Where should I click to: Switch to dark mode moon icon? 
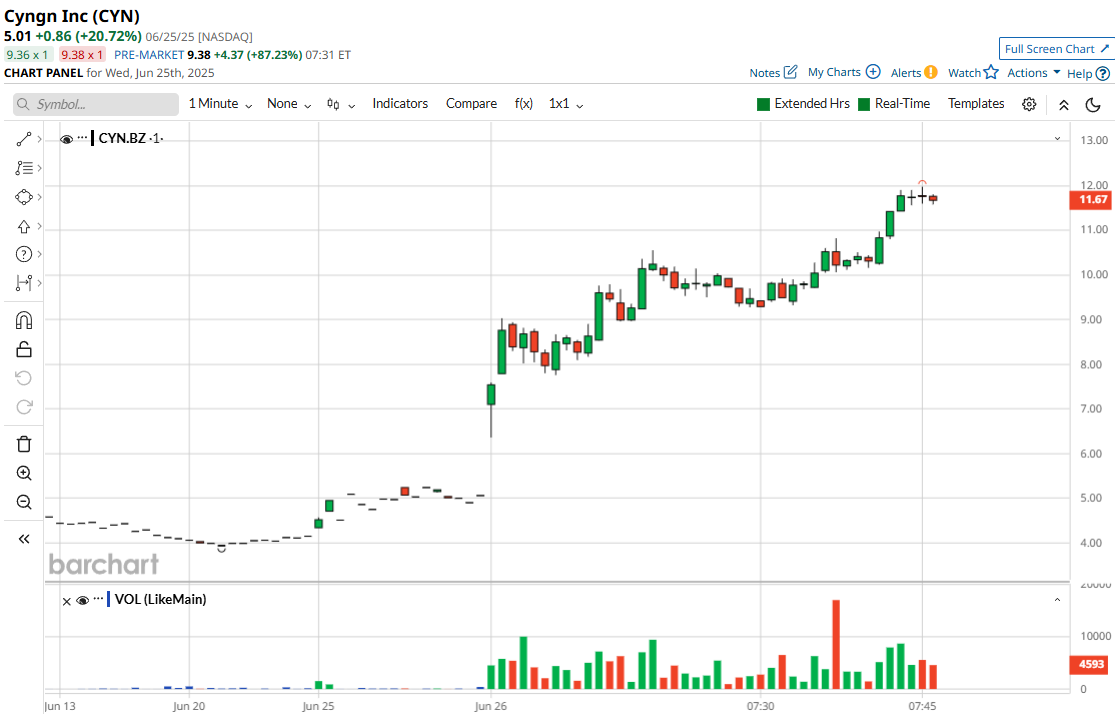1093,105
